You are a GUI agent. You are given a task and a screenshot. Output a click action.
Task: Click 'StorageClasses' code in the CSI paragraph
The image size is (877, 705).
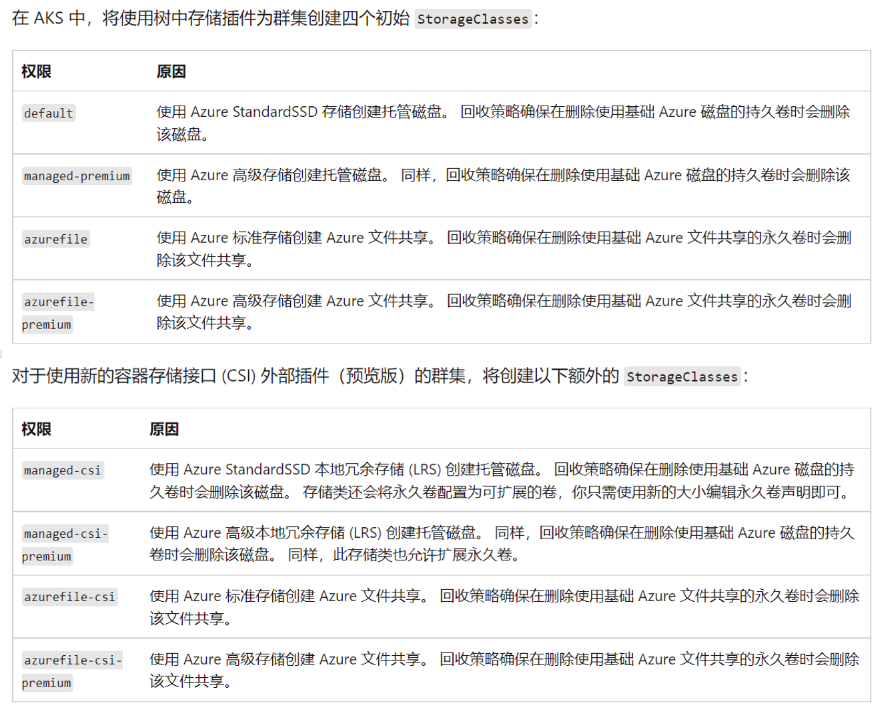682,377
